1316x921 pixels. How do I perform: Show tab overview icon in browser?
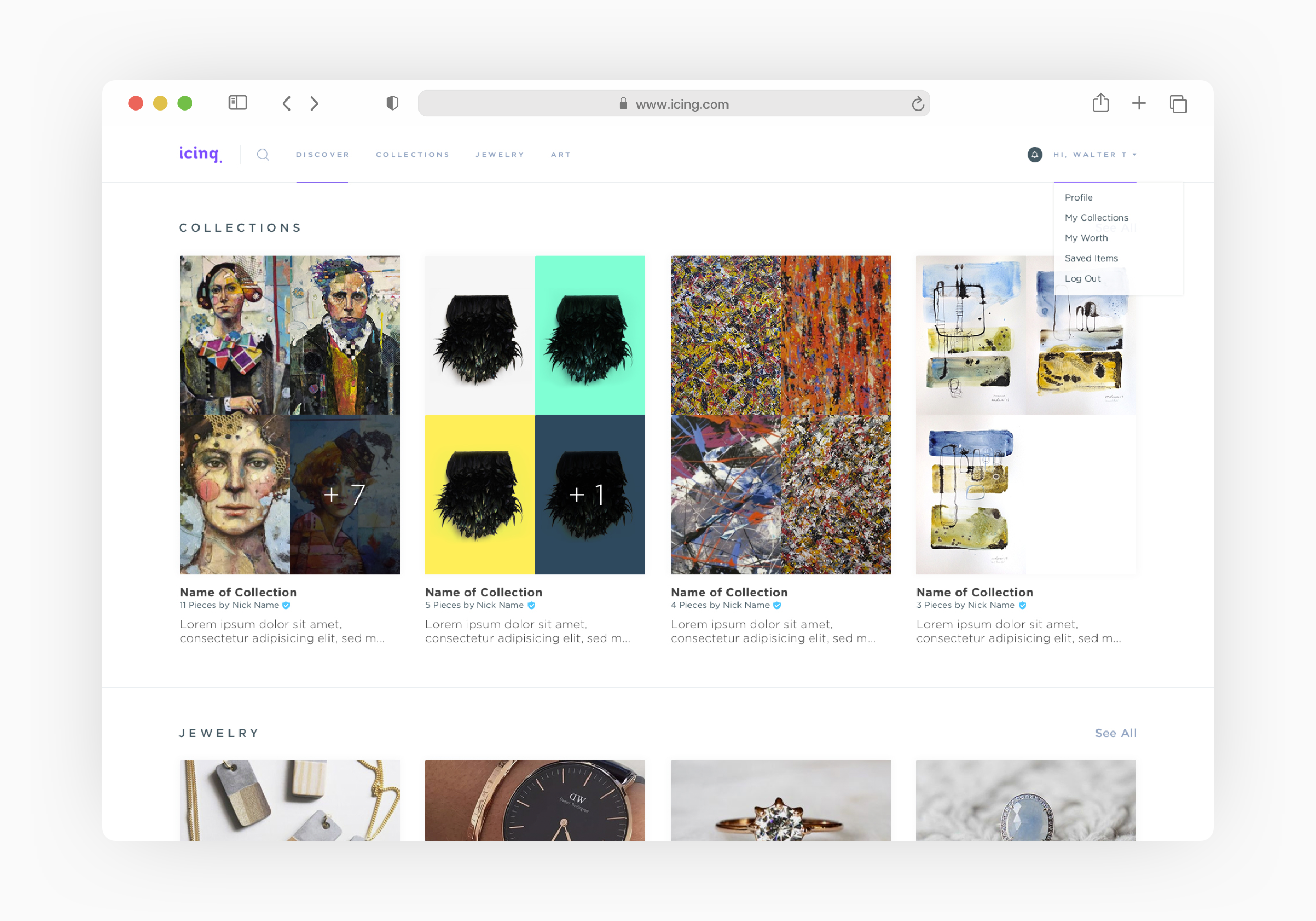1177,104
